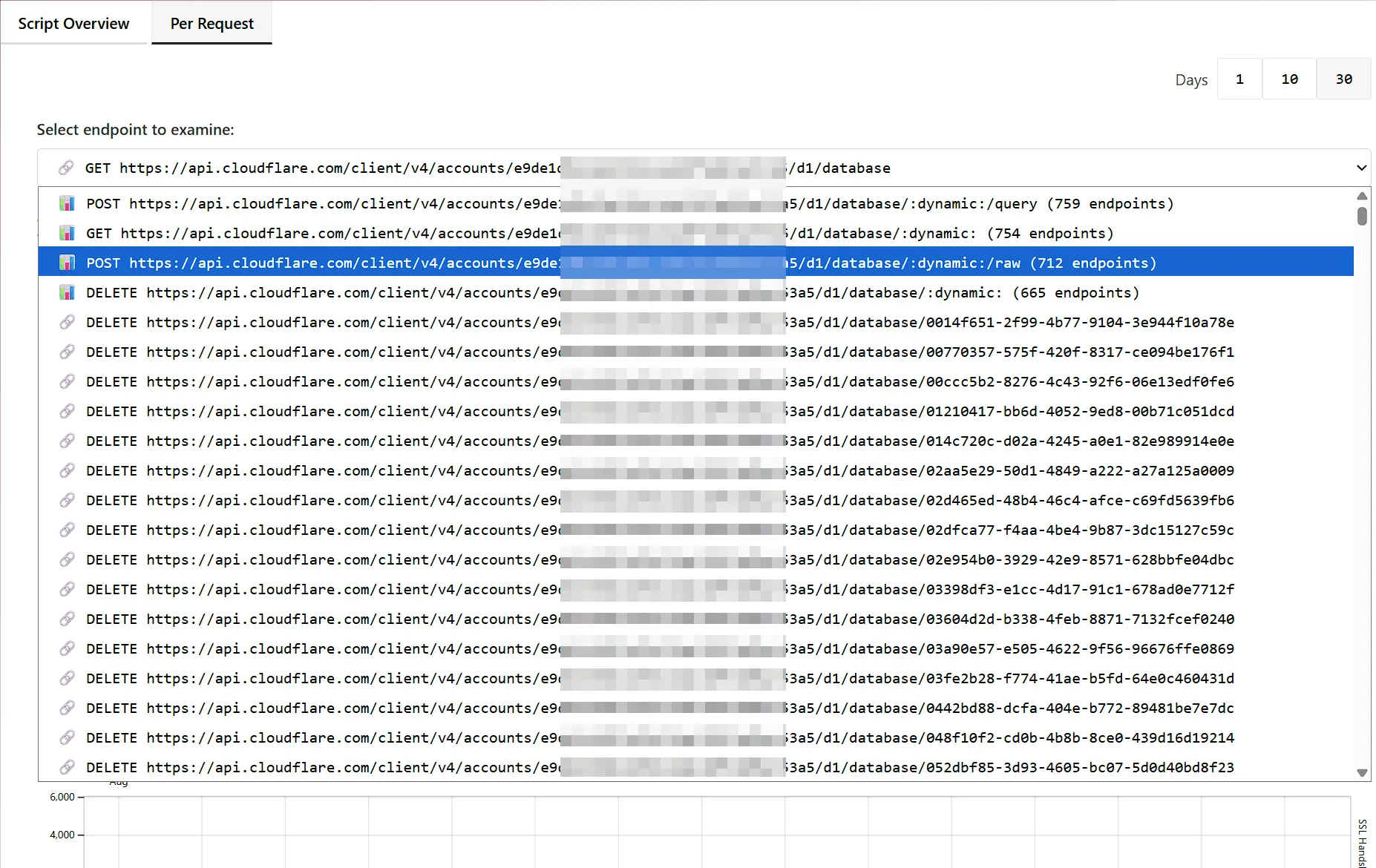Select GET :dynamic: (754 endpoints) option
Image resolution: width=1376 pixels, height=868 pixels.
pyautogui.click(x=696, y=233)
